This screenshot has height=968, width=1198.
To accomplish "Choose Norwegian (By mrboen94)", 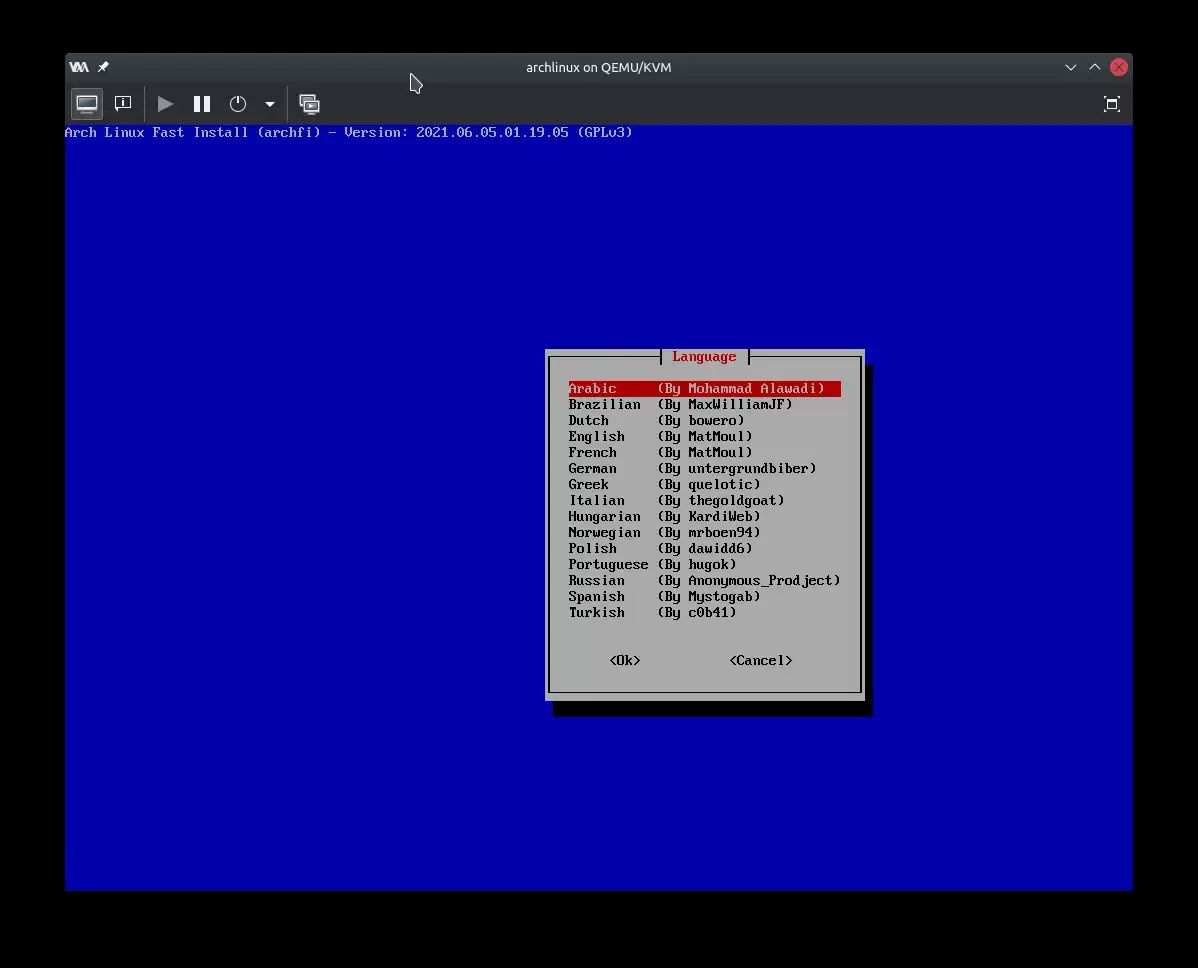I will tap(704, 533).
